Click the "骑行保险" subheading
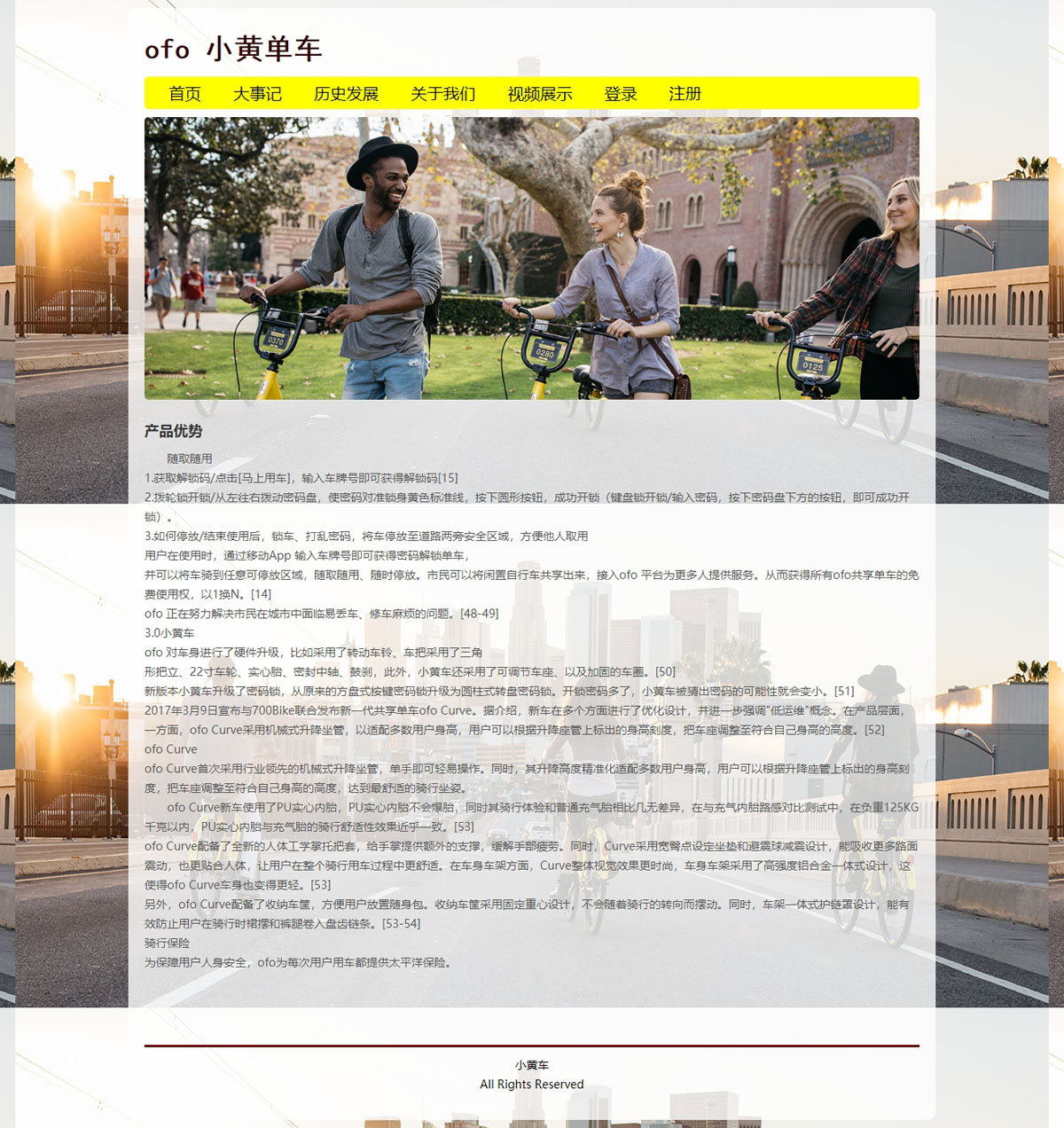This screenshot has height=1128, width=1064. [x=168, y=944]
